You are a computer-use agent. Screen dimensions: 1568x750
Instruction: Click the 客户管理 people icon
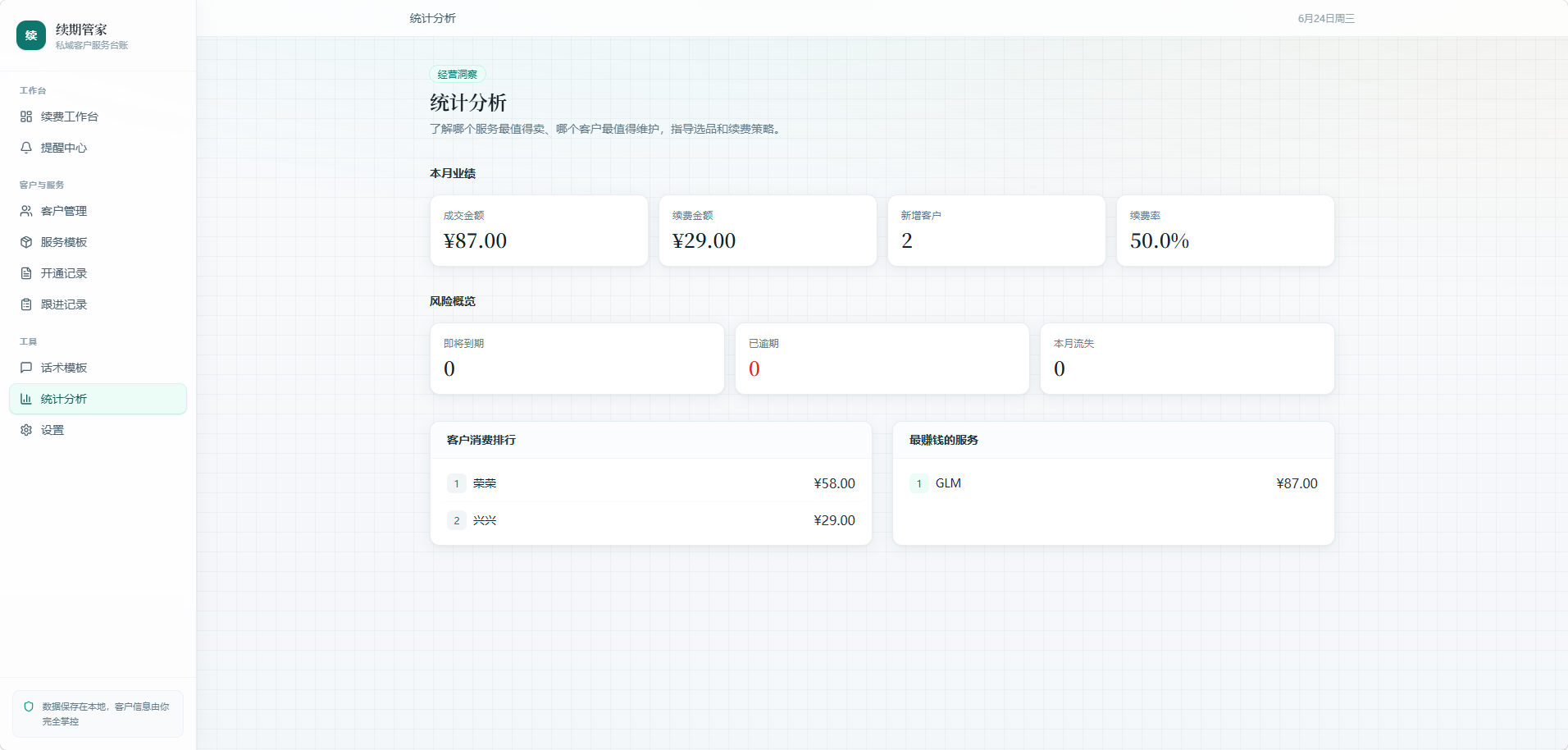26,211
